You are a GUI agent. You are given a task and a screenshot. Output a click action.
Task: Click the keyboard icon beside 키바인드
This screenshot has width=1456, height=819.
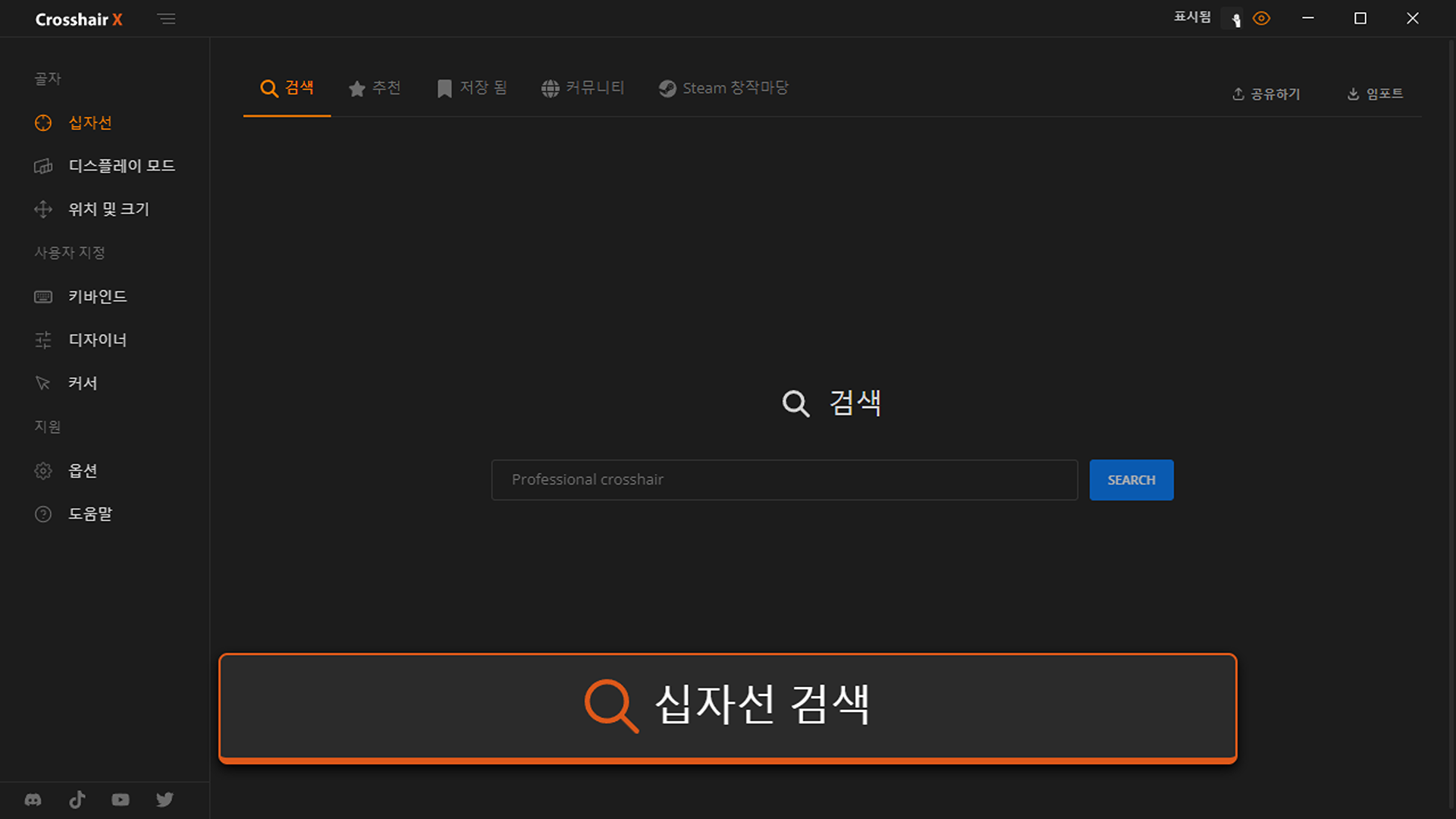click(x=43, y=297)
